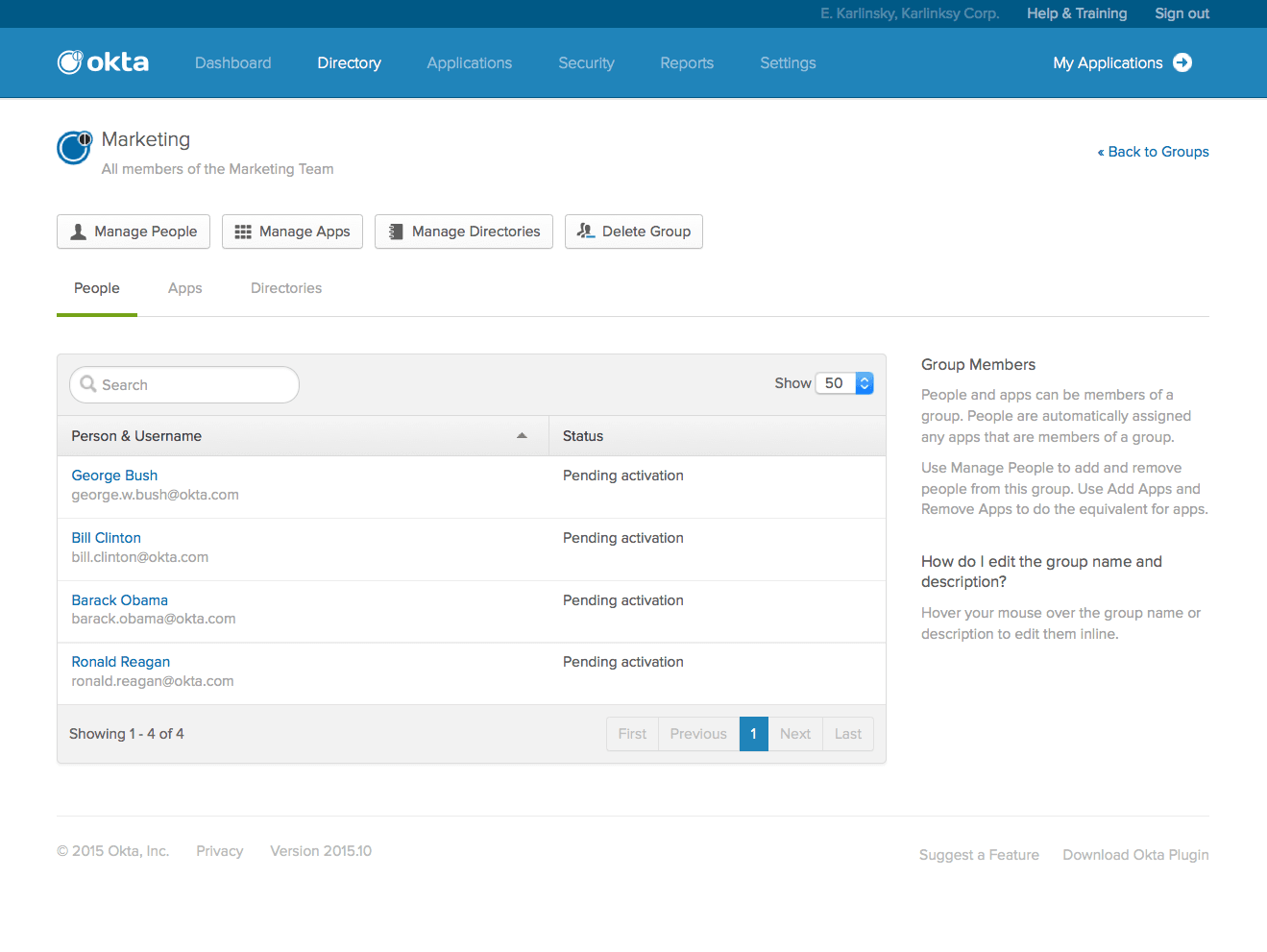Switch to the Apps tab

pyautogui.click(x=184, y=288)
